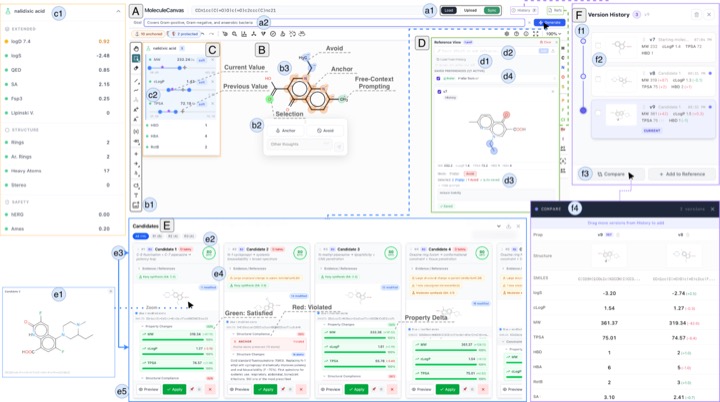
Task: Expand Evidence / References on Candidate 1
Action: [157, 268]
